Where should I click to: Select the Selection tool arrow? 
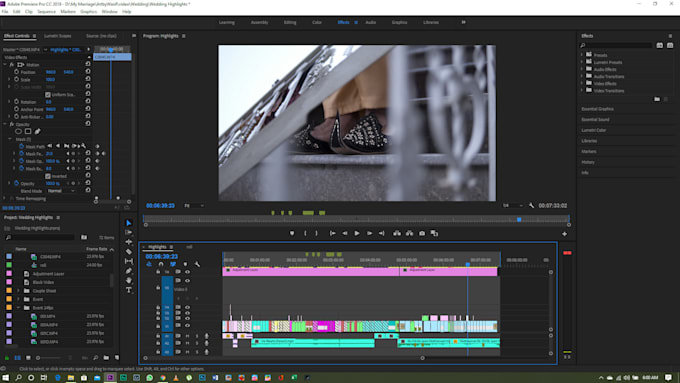pos(129,223)
